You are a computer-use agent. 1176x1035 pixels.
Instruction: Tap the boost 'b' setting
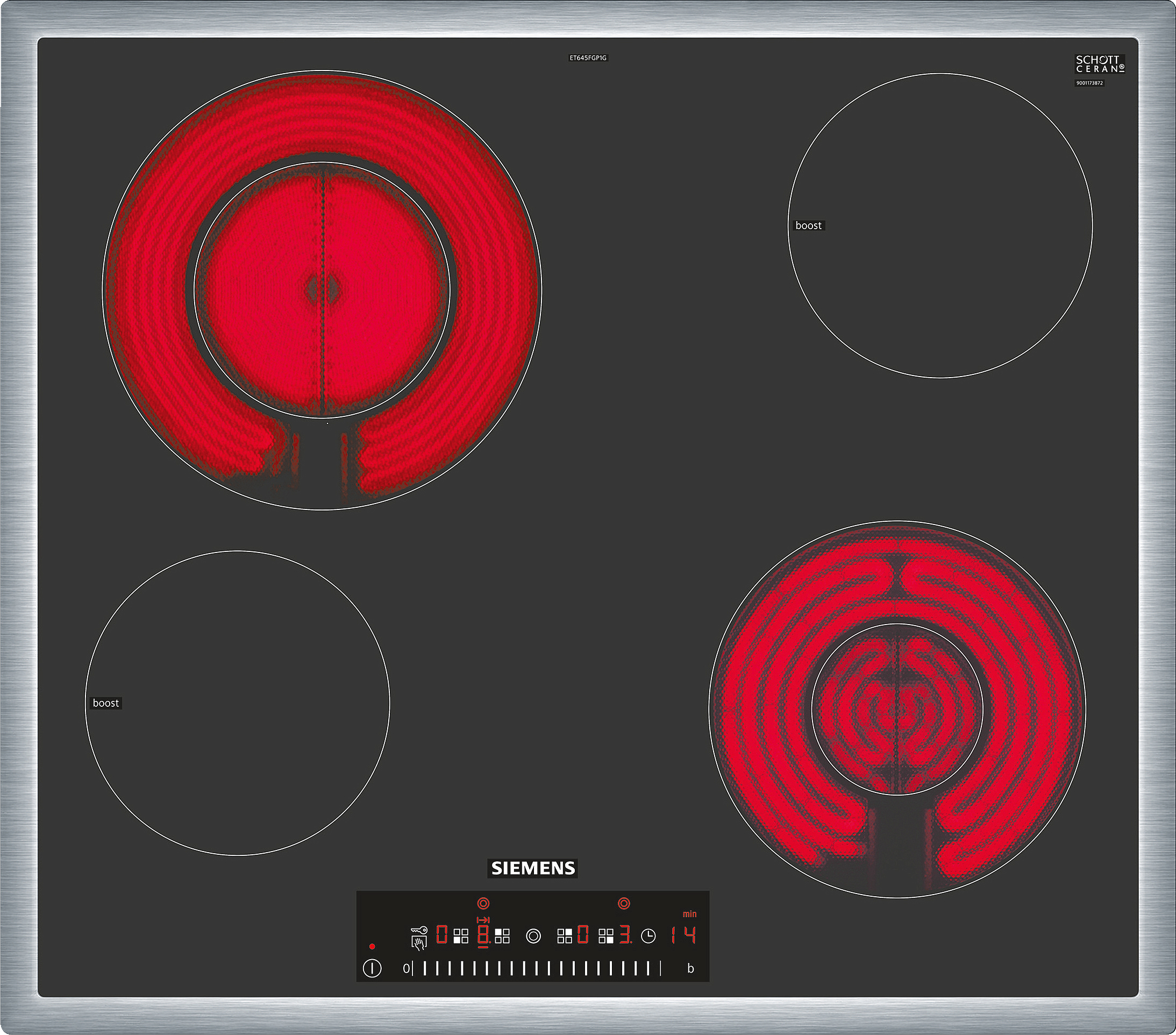coord(690,969)
